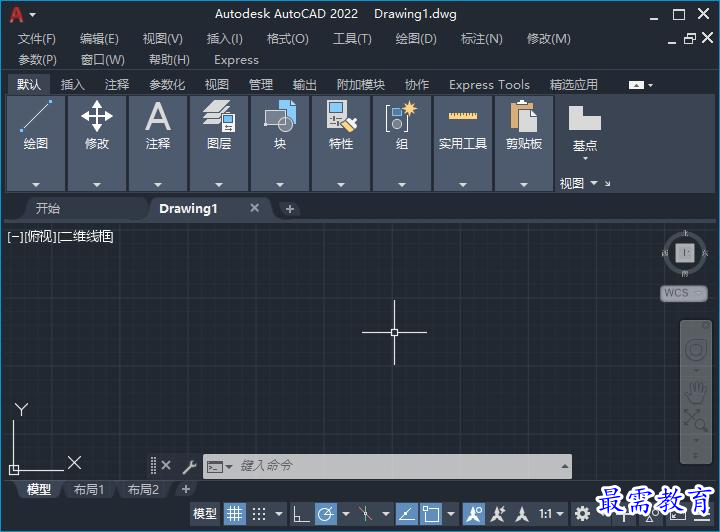Viewport: 720px width, 532px height.
Task: Open the Express menu
Action: point(236,60)
